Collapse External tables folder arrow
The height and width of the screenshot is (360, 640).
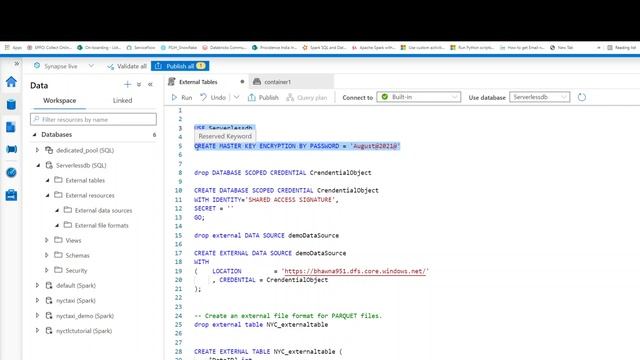pos(47,180)
